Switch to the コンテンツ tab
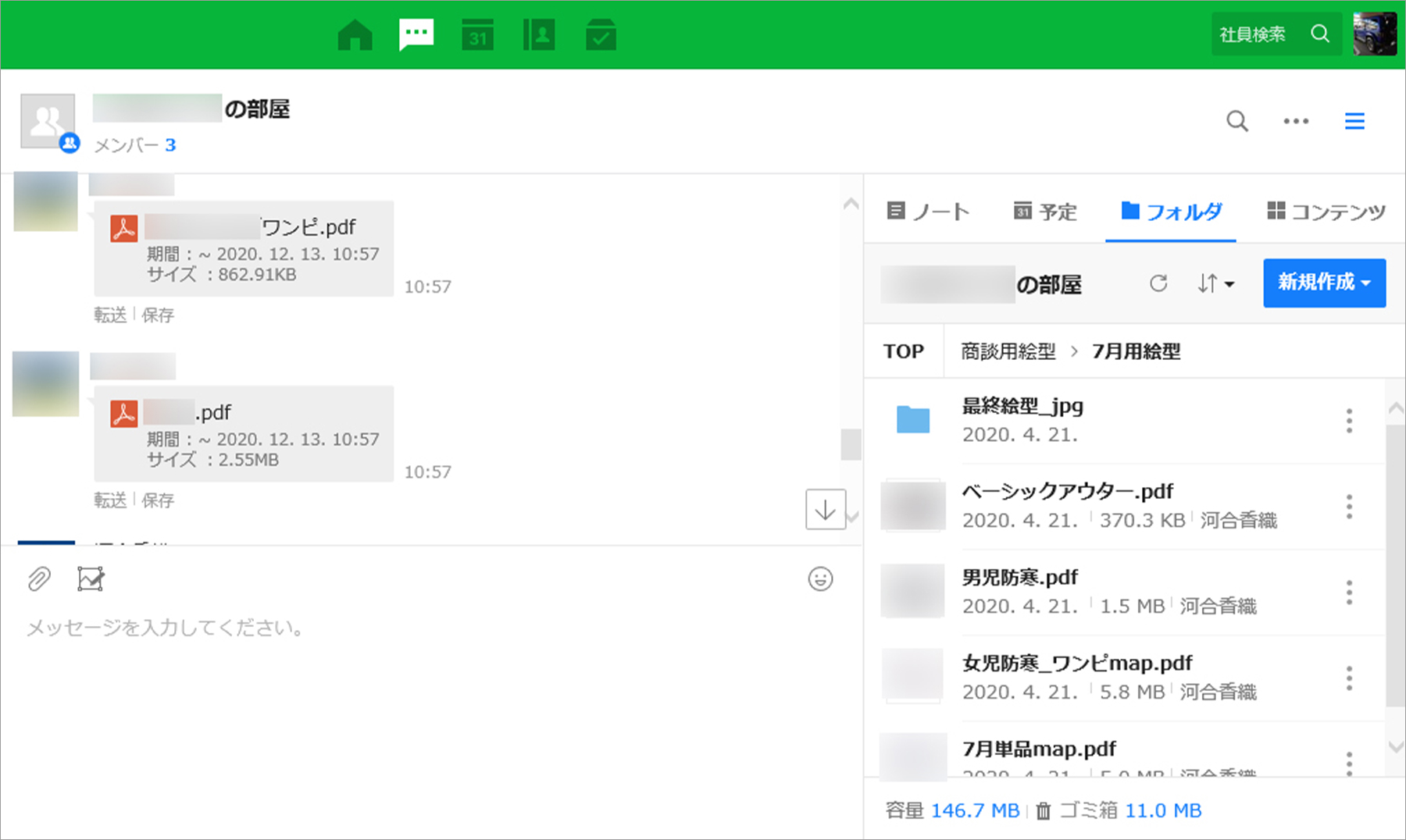The height and width of the screenshot is (840, 1406). 1326,212
